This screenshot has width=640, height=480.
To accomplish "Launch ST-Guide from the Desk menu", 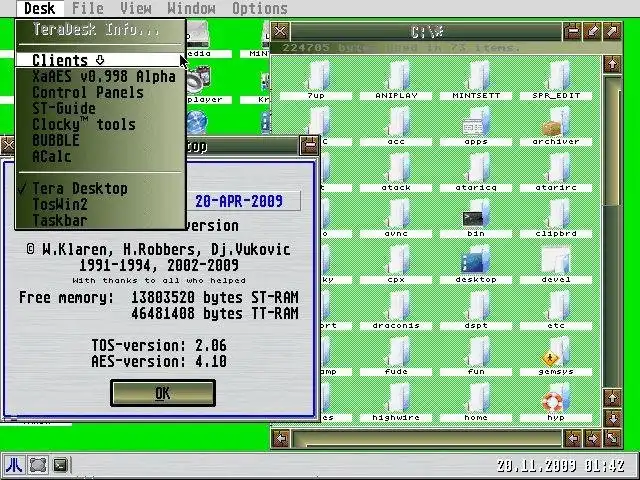I will point(100,108).
